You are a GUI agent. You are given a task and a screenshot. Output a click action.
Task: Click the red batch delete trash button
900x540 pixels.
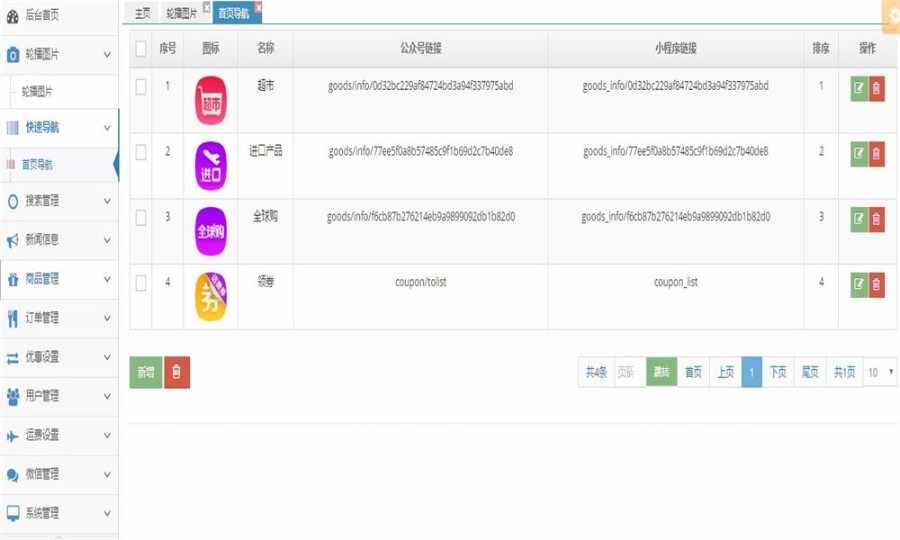[177, 372]
